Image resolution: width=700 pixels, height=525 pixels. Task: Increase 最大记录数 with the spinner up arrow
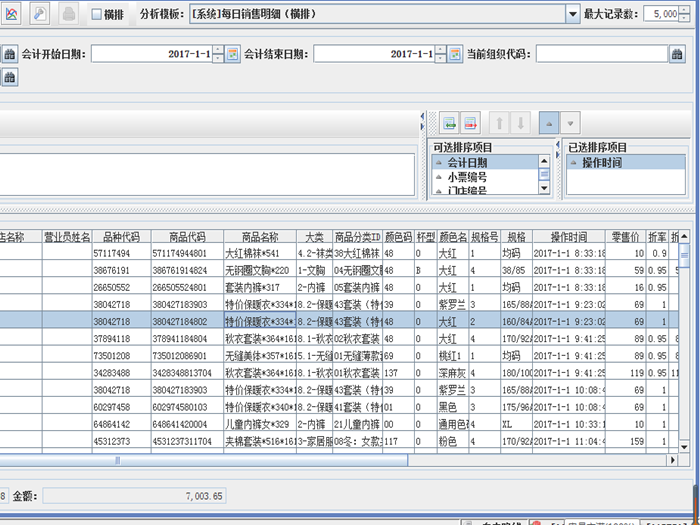pyautogui.click(x=685, y=11)
